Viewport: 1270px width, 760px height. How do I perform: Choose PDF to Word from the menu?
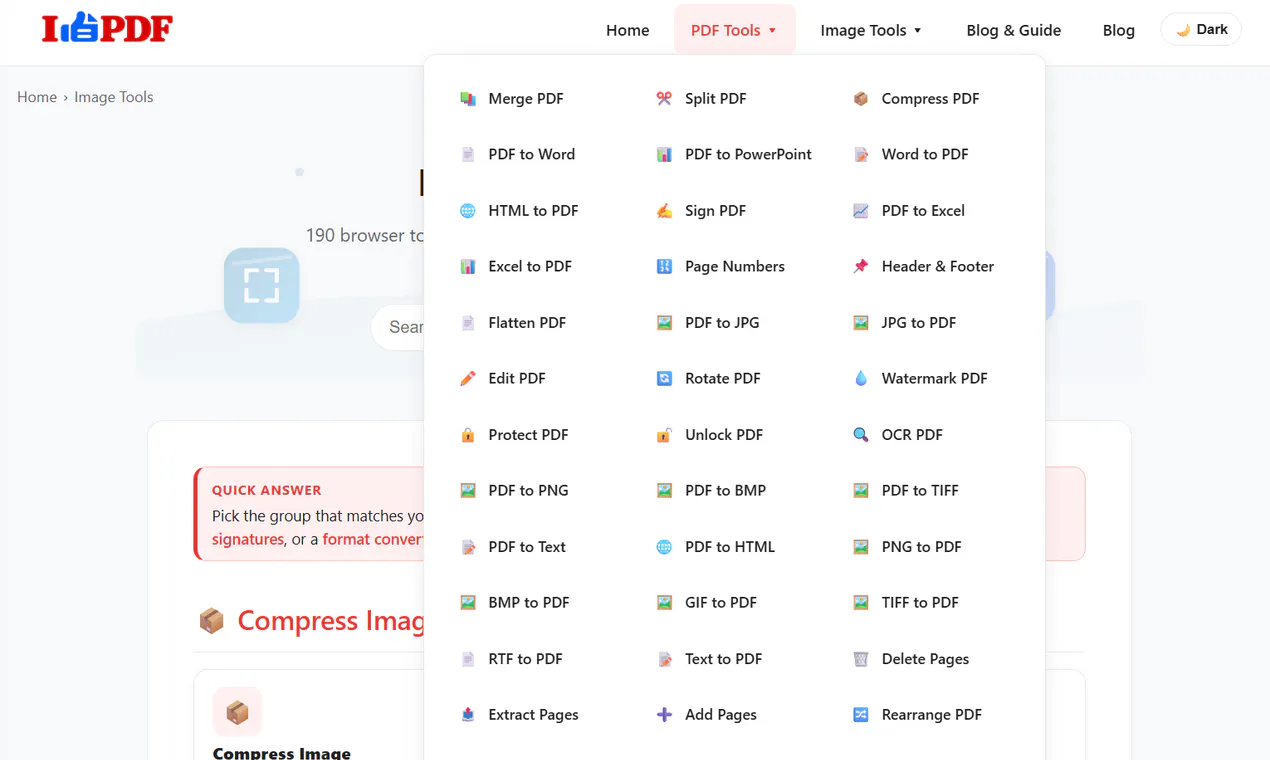pos(533,155)
